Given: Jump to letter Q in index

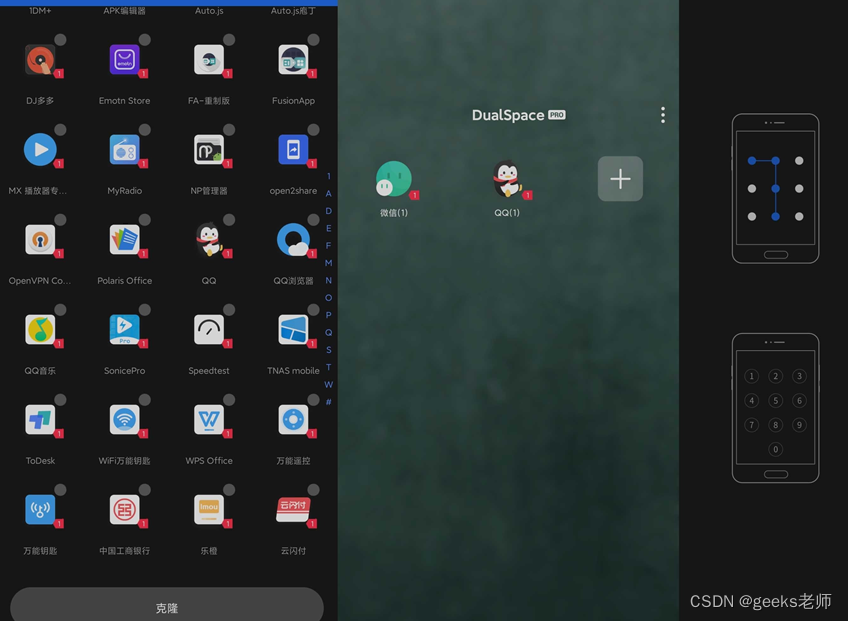Looking at the screenshot, I should pos(328,332).
